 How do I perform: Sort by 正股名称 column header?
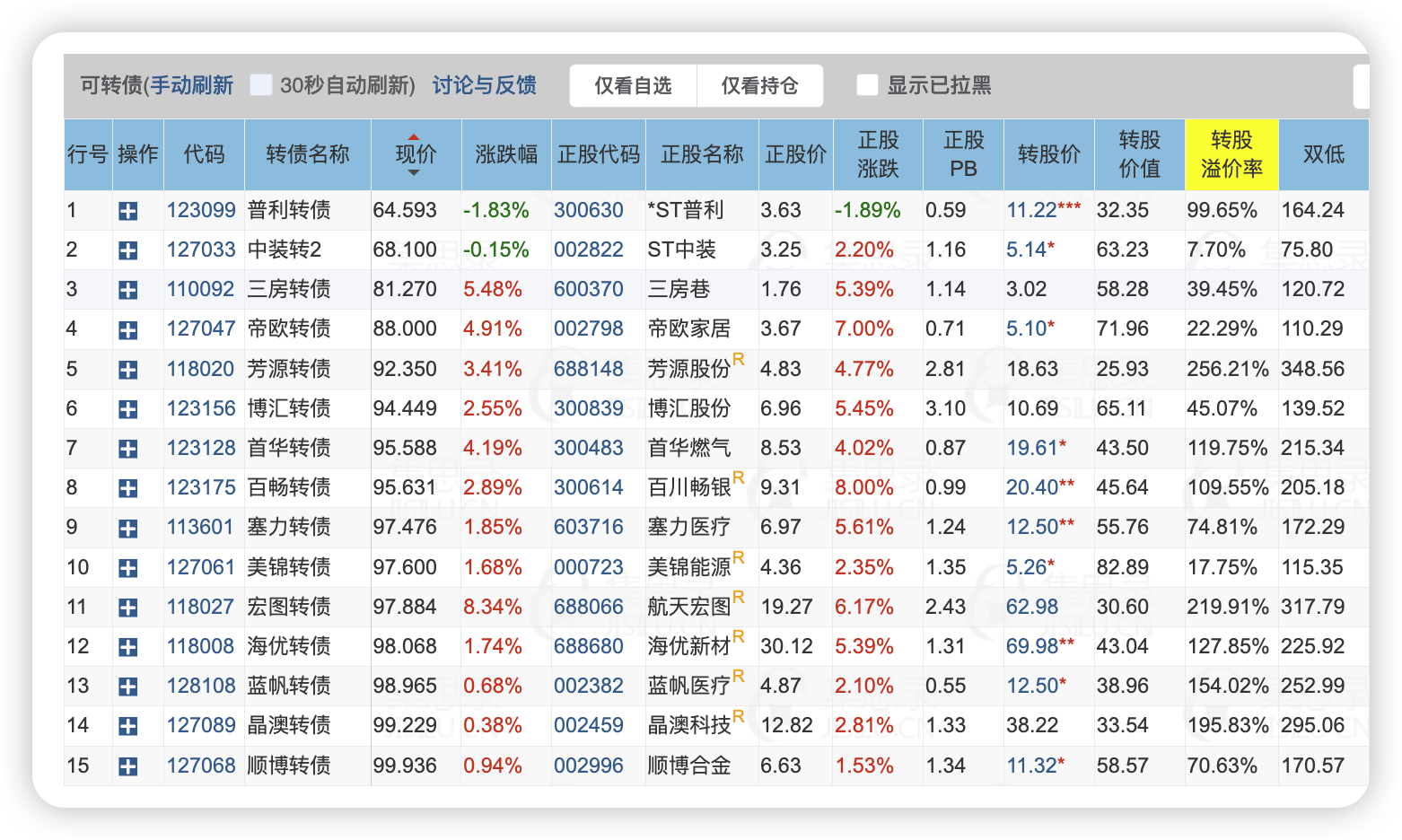(x=702, y=154)
